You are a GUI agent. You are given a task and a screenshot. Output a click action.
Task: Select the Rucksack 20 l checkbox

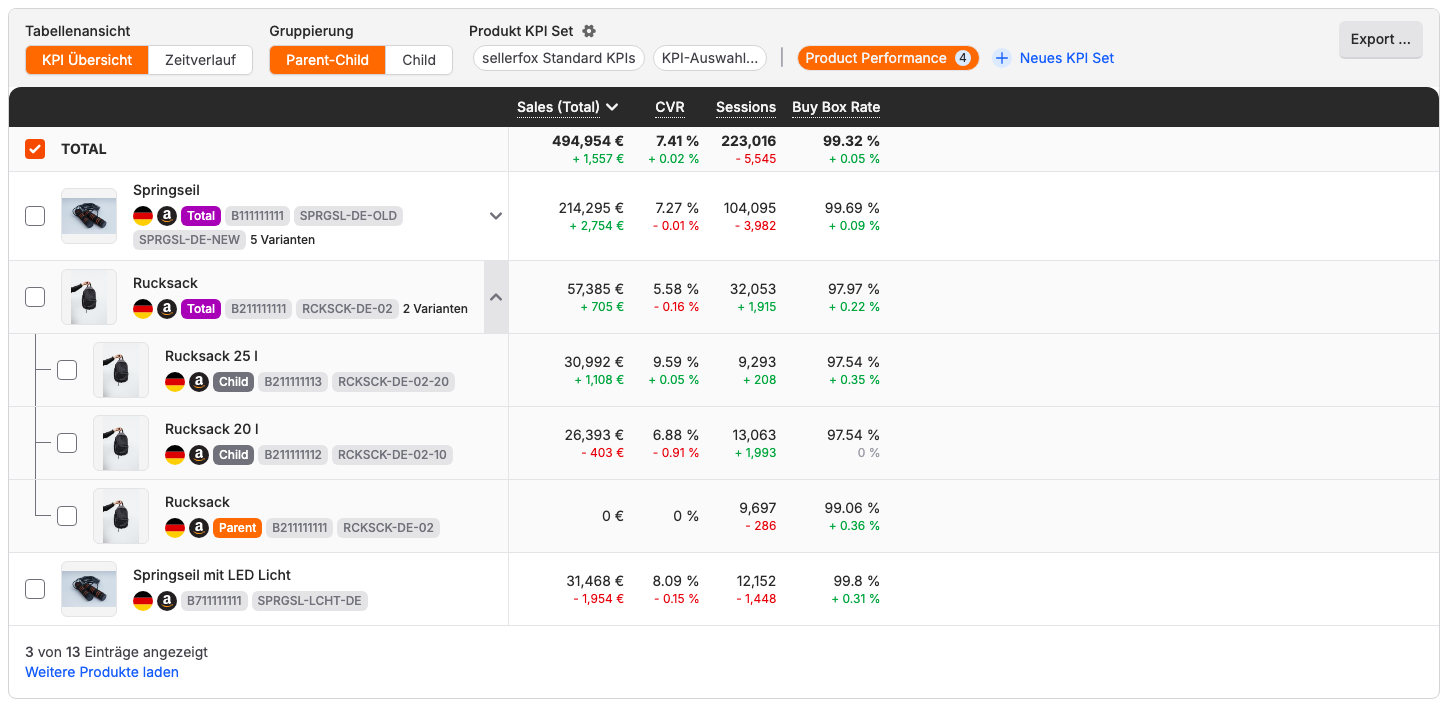tap(67, 443)
